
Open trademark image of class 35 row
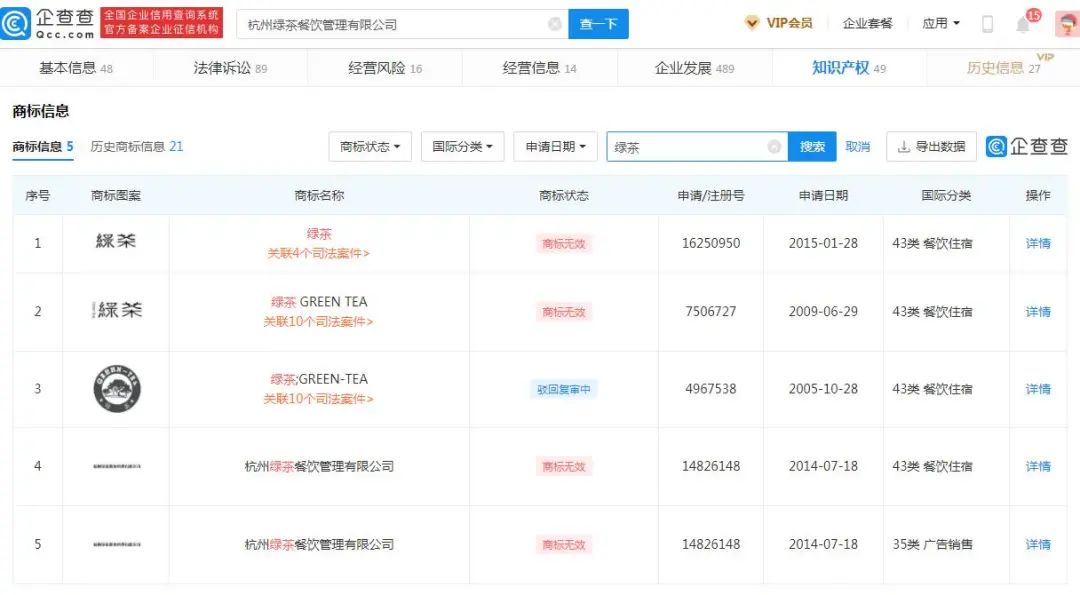(x=117, y=544)
